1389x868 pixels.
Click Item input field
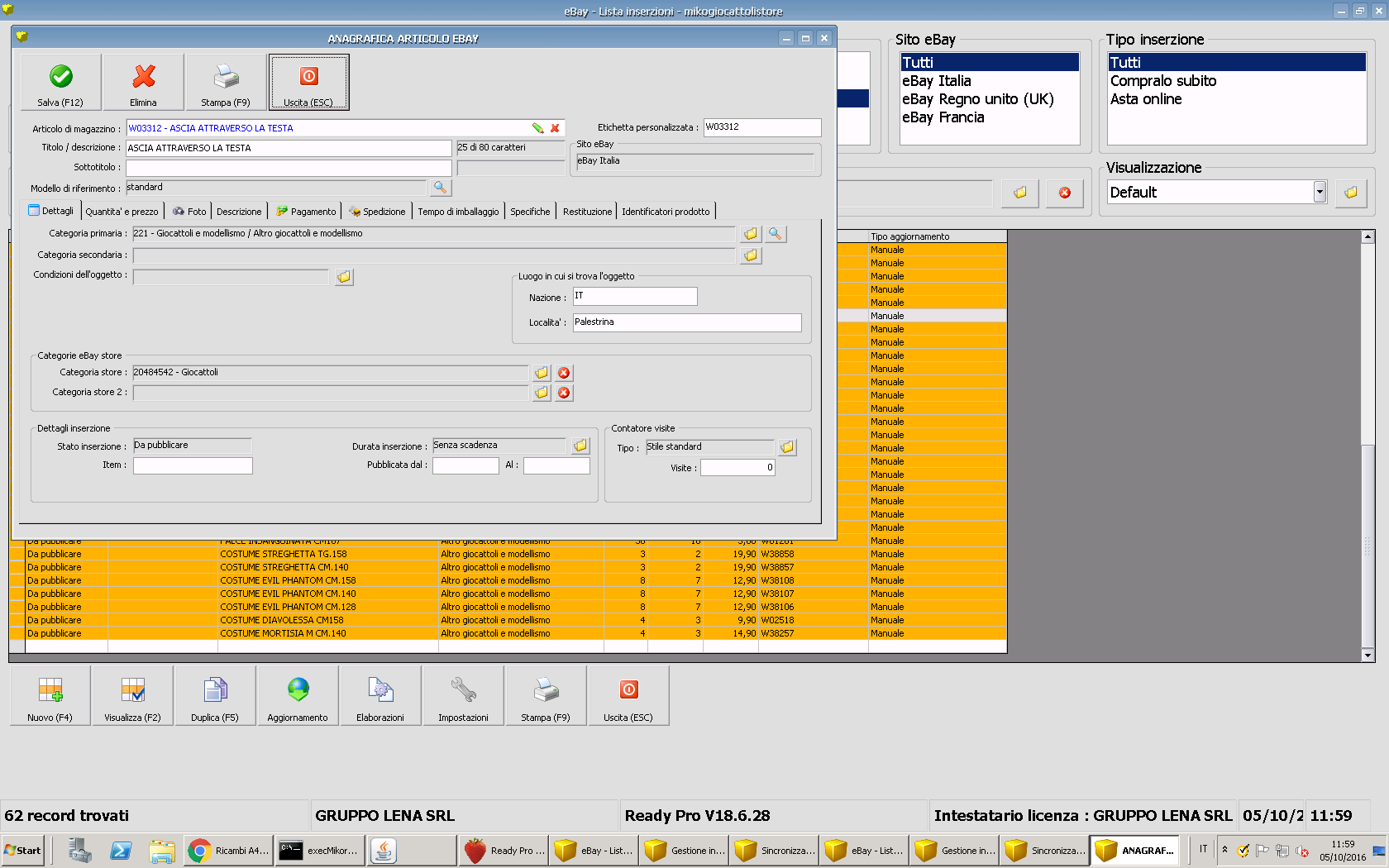point(193,466)
